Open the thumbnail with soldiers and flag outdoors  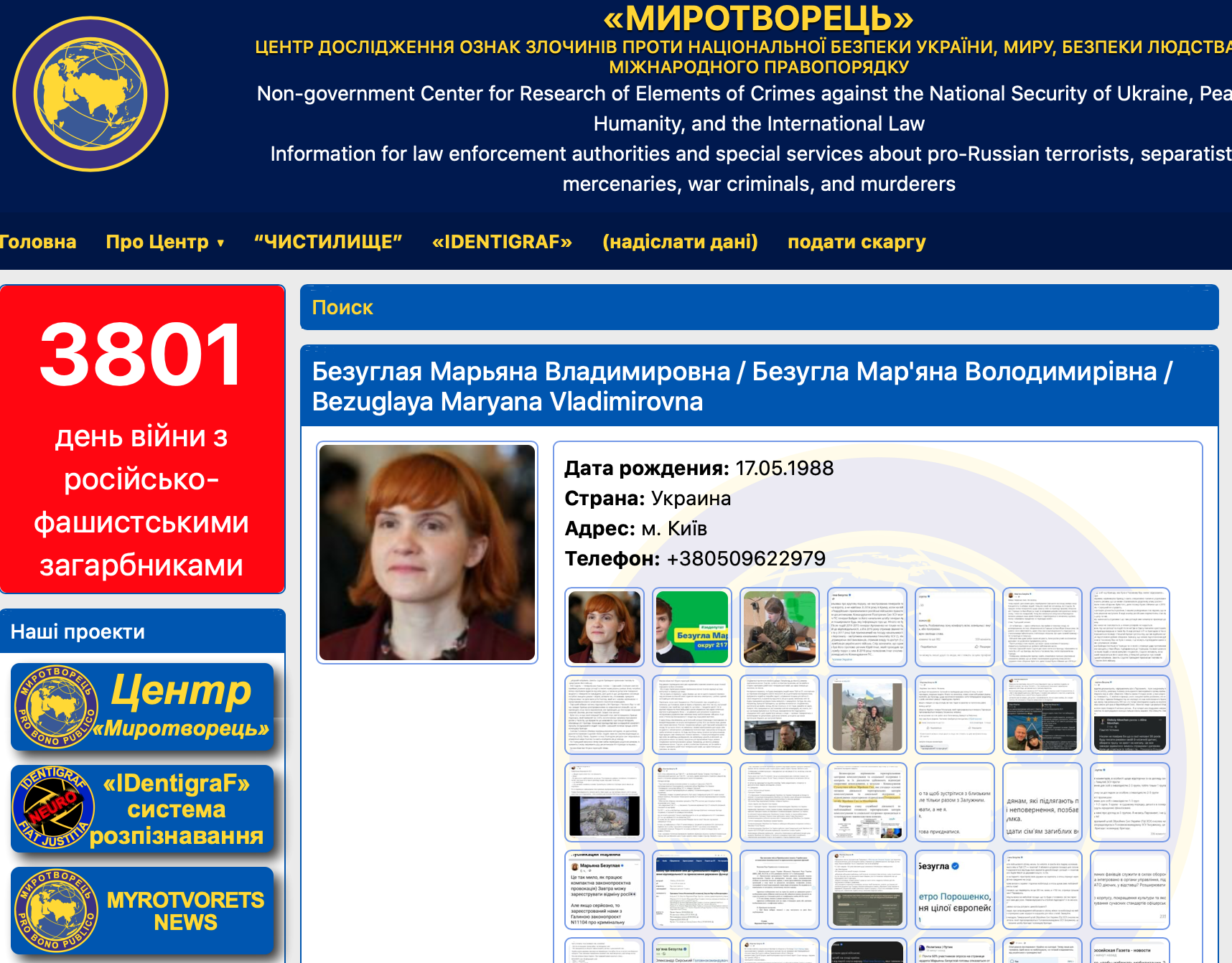867,715
